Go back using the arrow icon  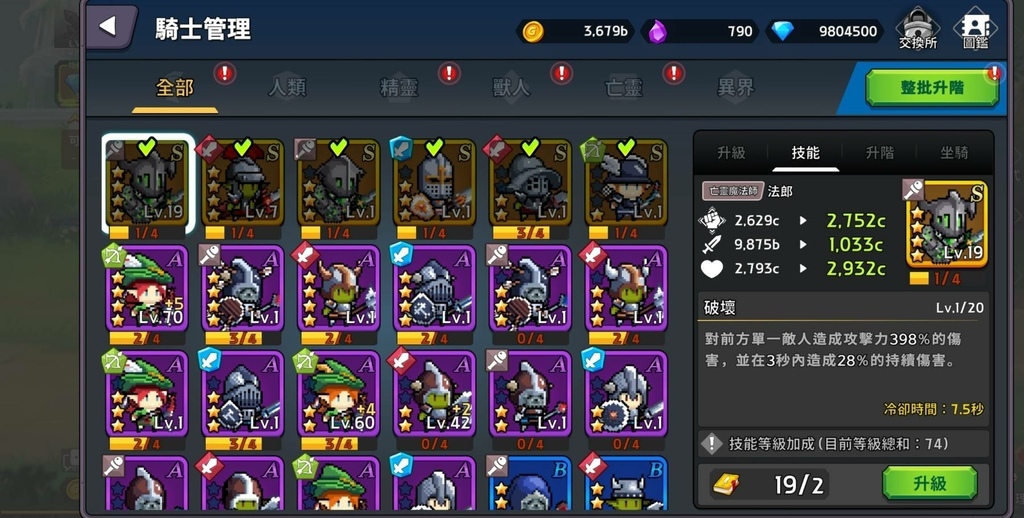[x=110, y=27]
